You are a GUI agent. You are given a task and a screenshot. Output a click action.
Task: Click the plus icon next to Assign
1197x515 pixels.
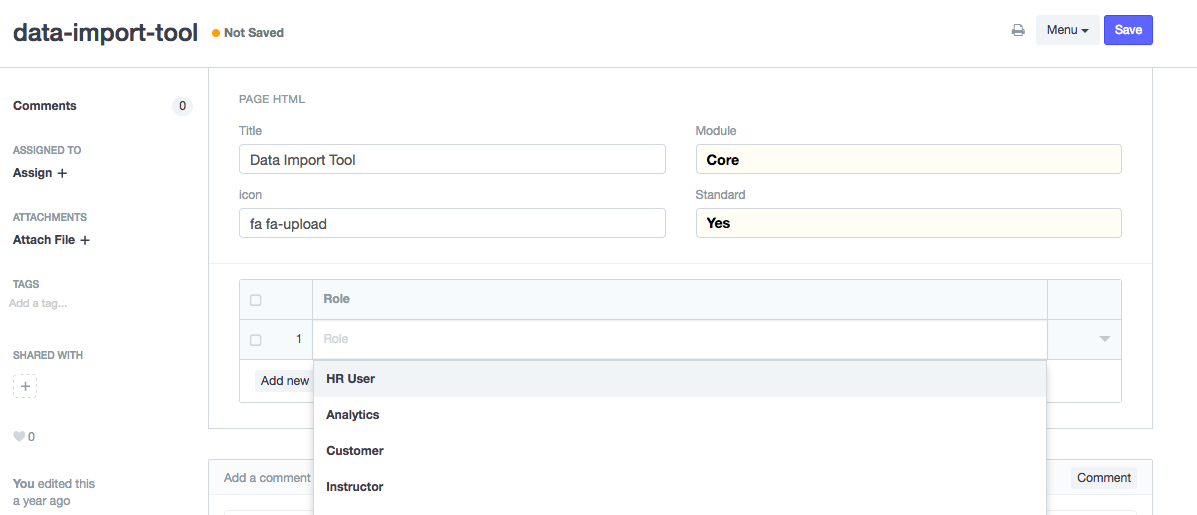[x=62, y=173]
